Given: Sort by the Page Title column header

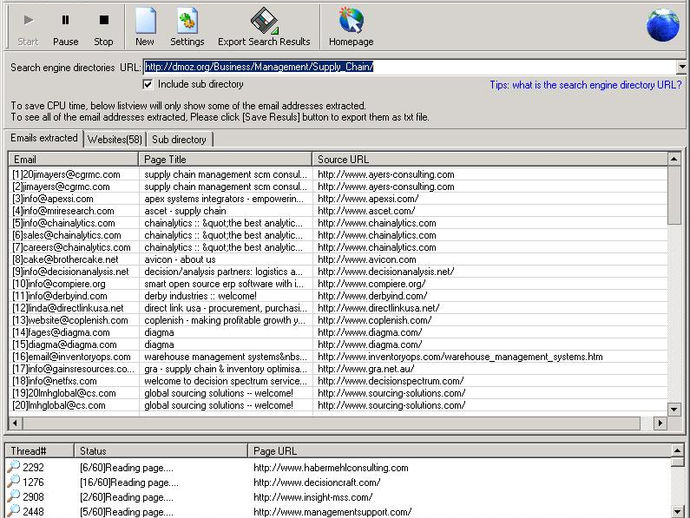Looking at the screenshot, I should 225,159.
